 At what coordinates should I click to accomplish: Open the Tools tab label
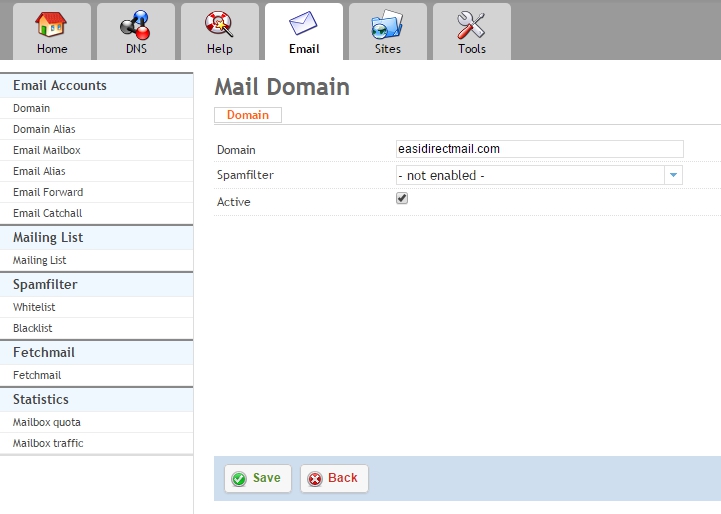472,49
